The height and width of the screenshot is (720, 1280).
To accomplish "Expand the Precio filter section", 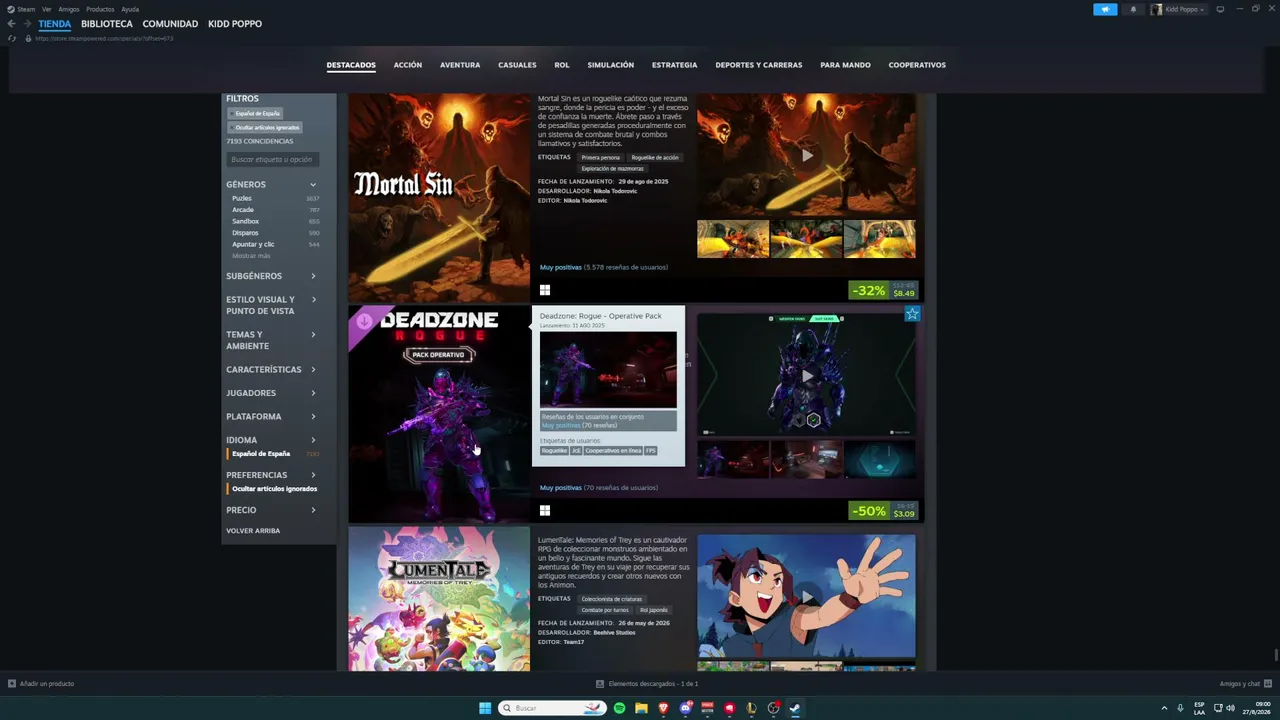I will (271, 510).
